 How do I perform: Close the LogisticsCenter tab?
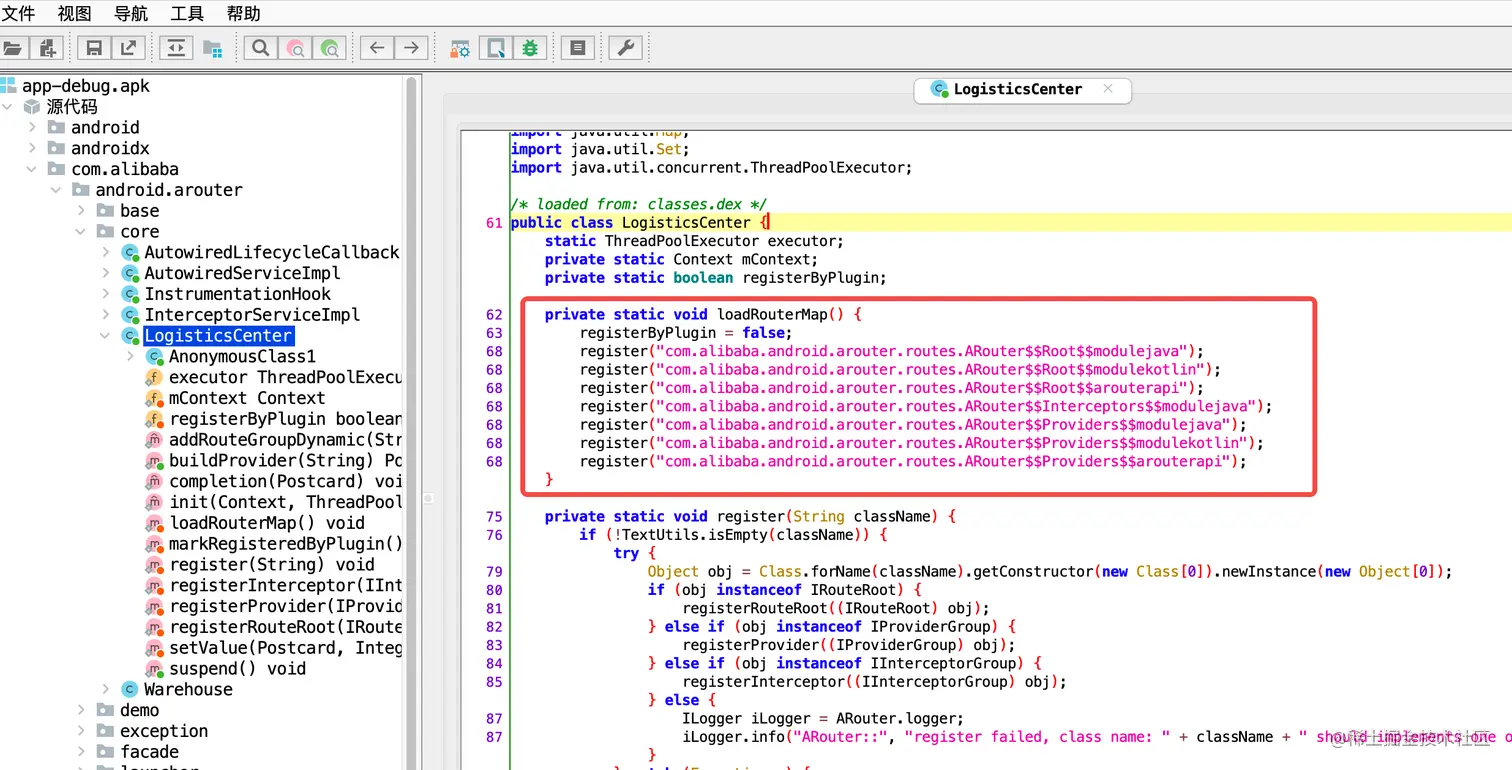pos(1108,88)
